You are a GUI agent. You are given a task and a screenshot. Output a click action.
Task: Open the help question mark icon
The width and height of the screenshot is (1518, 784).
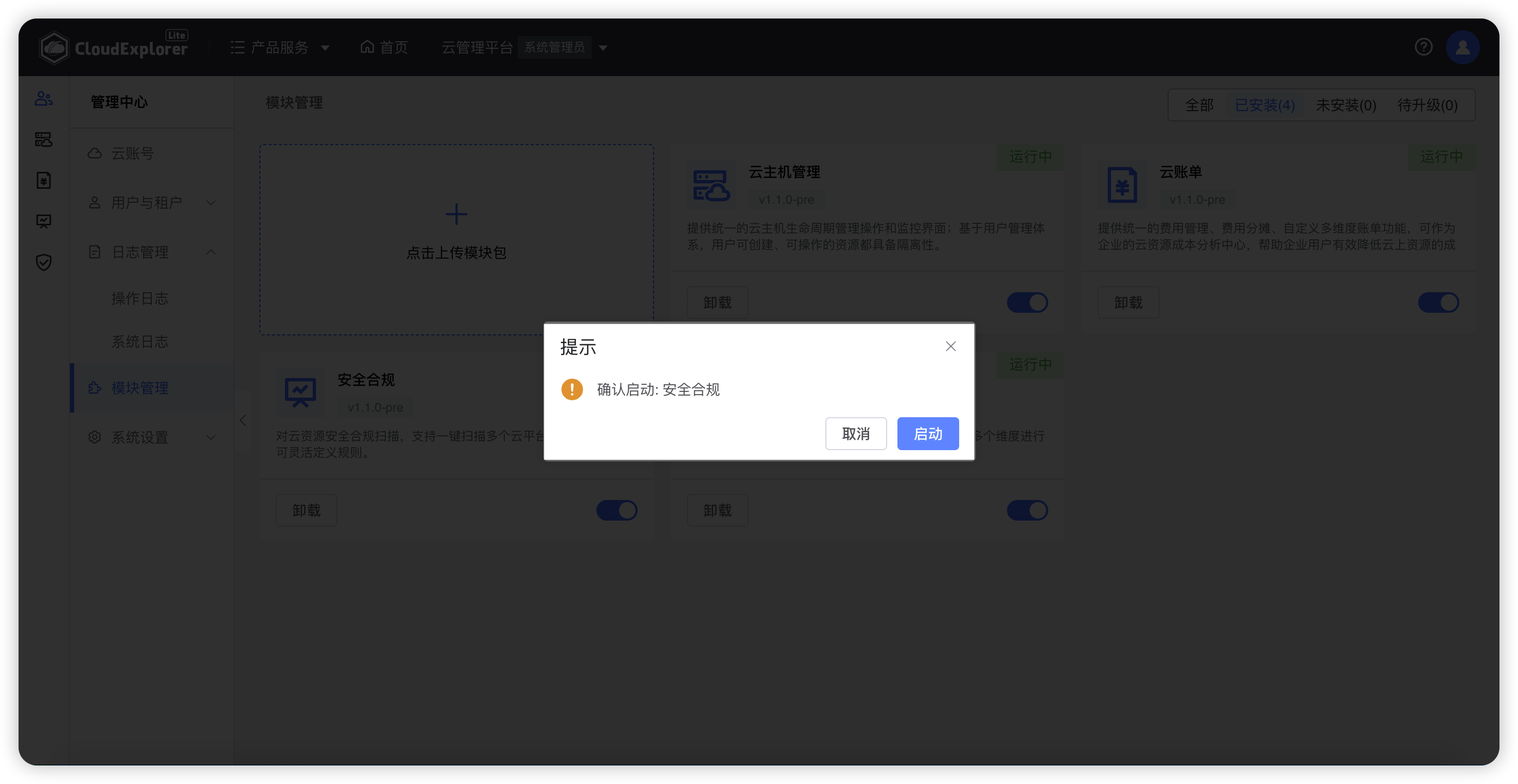coord(1423,47)
